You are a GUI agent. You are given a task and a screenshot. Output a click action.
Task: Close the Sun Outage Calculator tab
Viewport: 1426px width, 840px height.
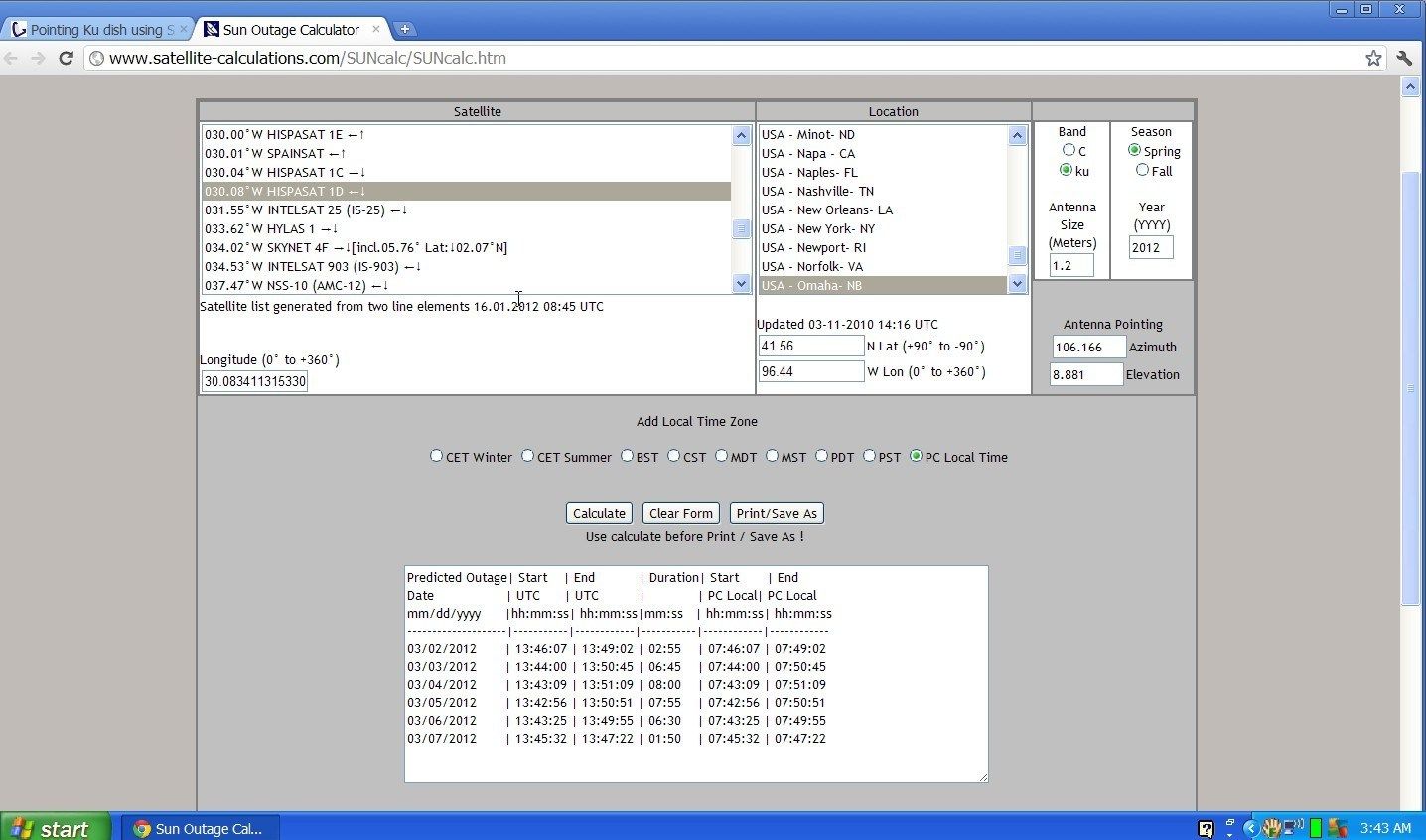(375, 29)
